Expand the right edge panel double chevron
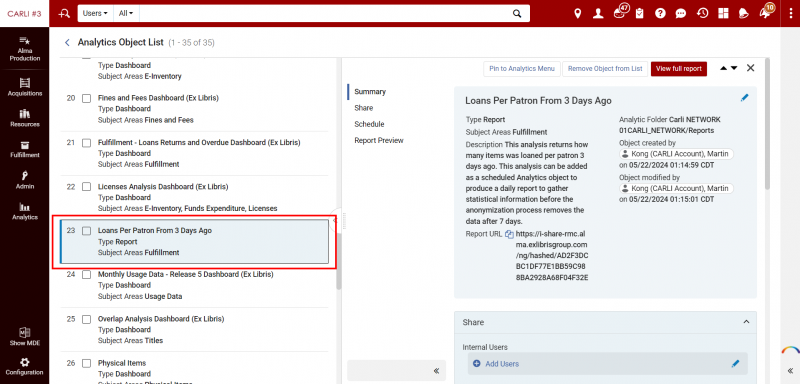 (x=790, y=371)
